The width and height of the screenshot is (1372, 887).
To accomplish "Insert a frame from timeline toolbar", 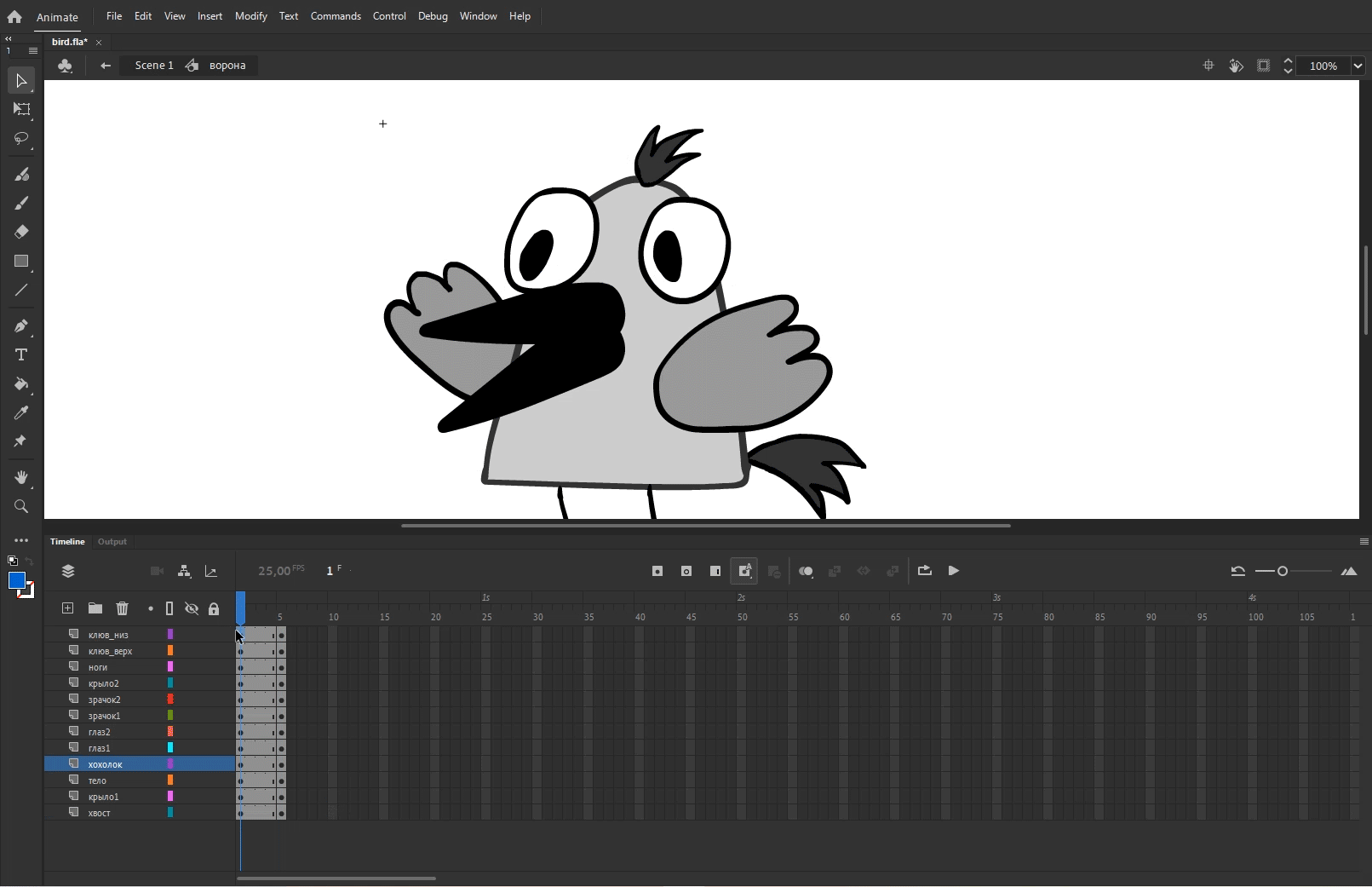I will point(715,571).
